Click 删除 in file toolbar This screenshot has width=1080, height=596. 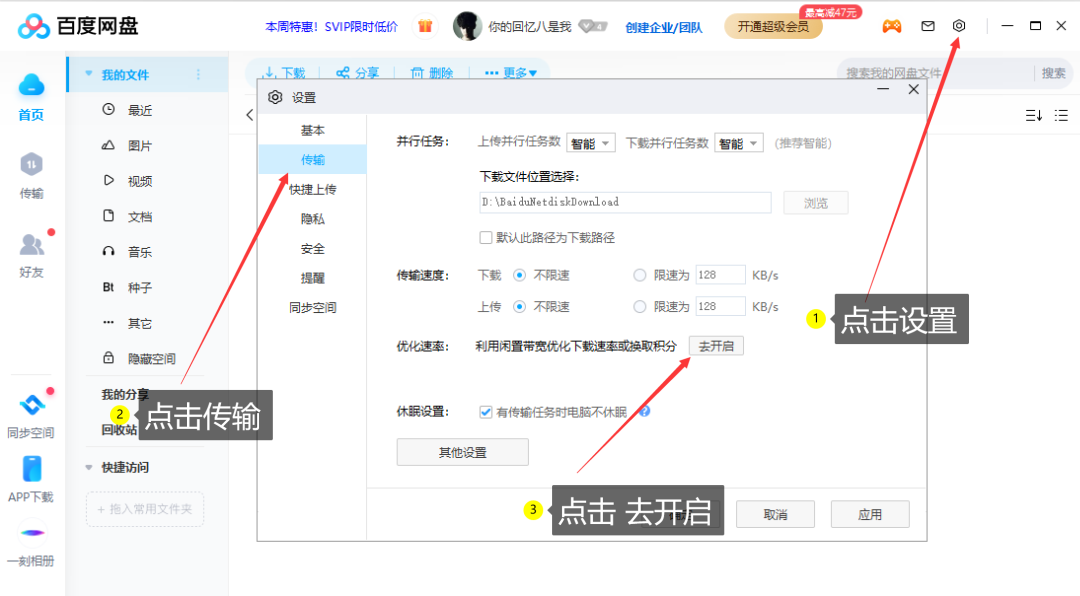point(432,73)
